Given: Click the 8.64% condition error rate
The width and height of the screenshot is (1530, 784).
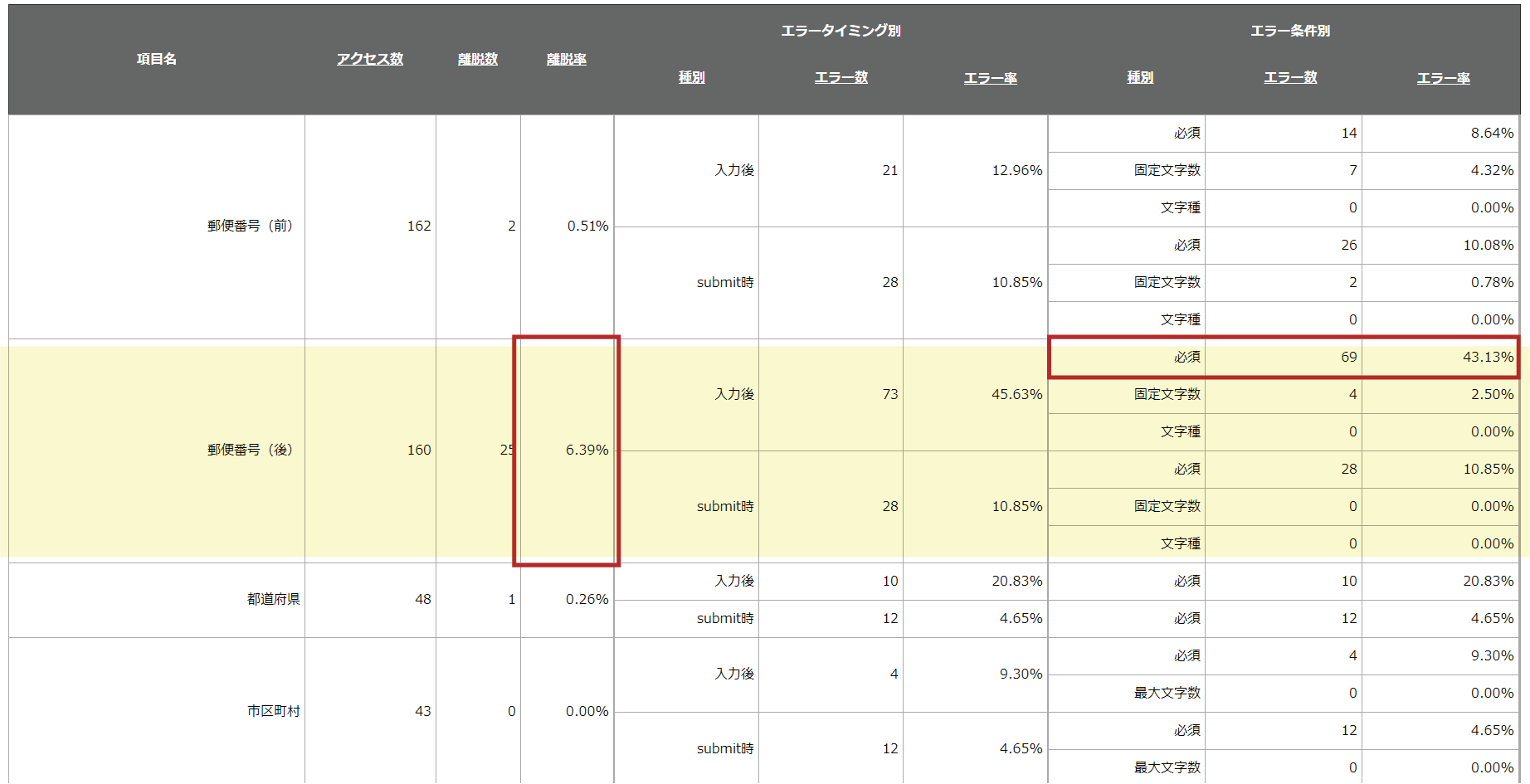Looking at the screenshot, I should coord(1493,133).
